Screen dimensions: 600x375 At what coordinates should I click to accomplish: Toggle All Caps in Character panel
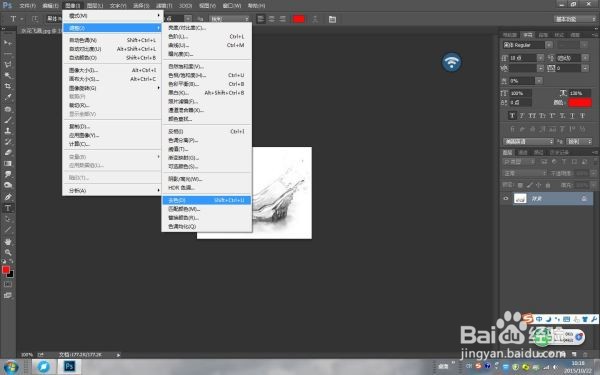[532, 116]
